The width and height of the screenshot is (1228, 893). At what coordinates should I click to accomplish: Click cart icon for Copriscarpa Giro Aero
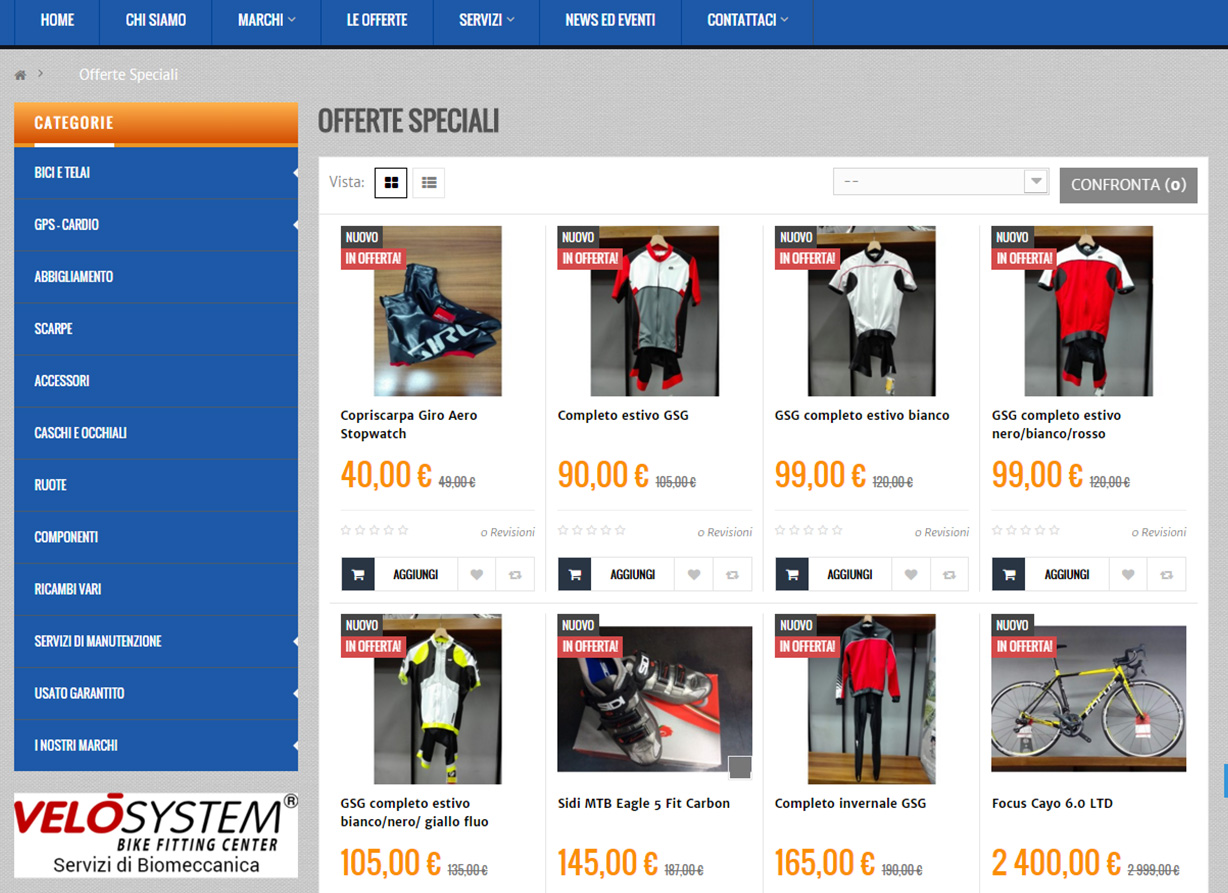point(358,574)
